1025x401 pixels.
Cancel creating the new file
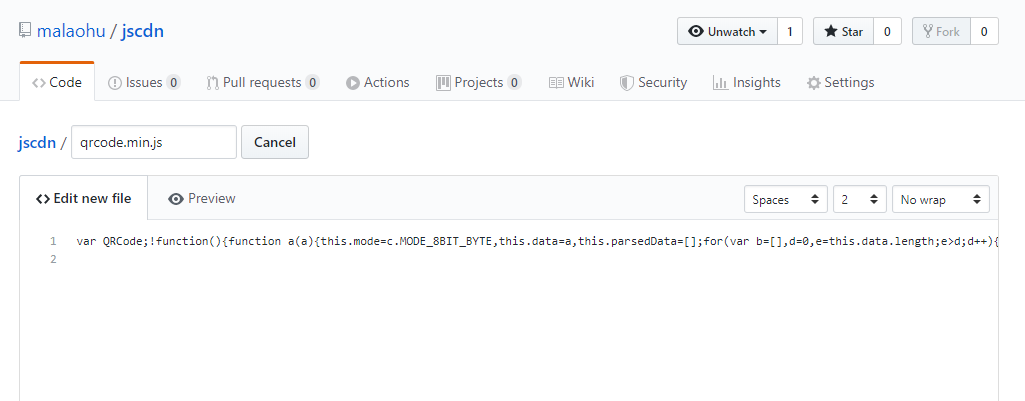coord(275,142)
